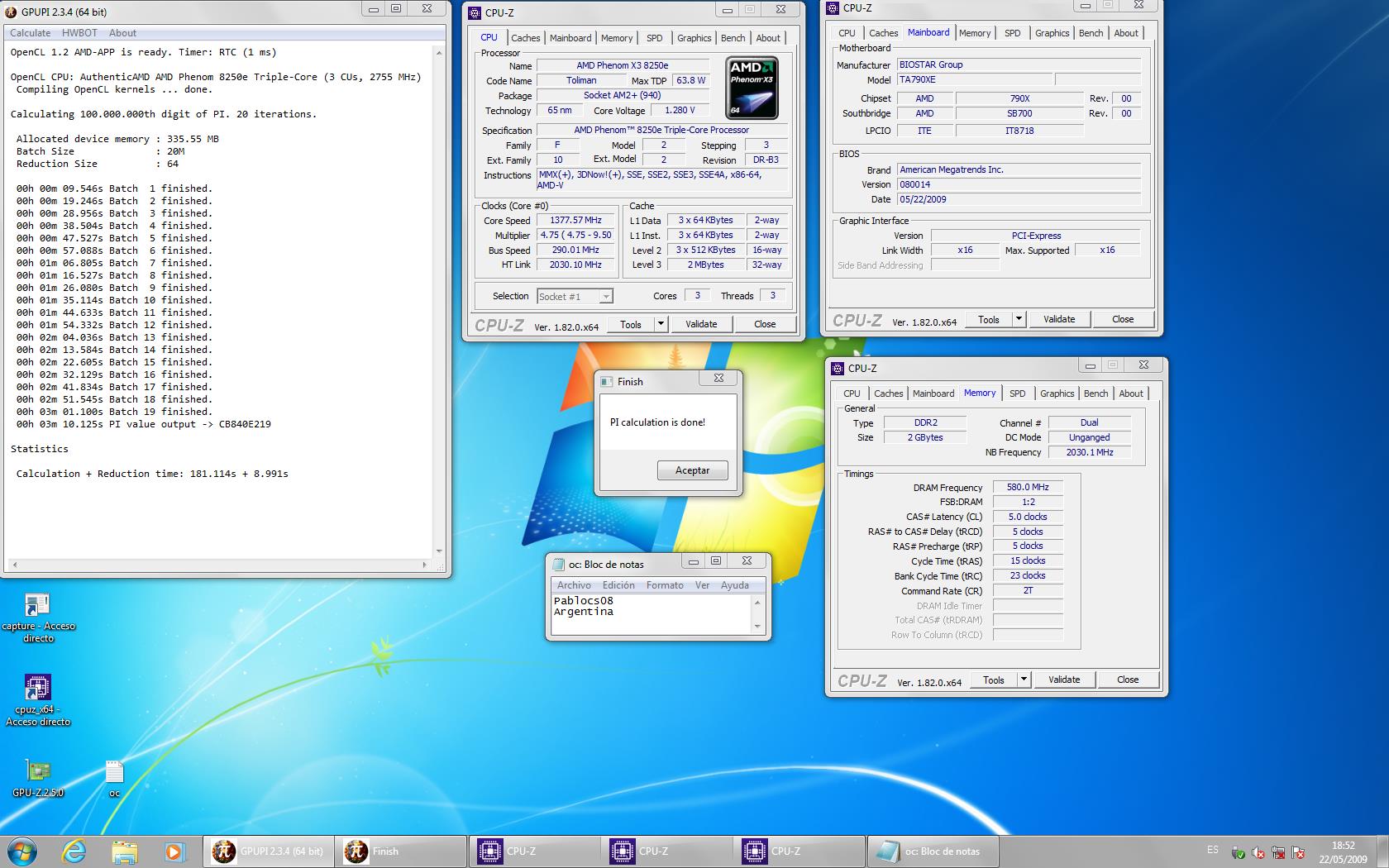Switch to SPD tab in CPU window

pos(654,38)
